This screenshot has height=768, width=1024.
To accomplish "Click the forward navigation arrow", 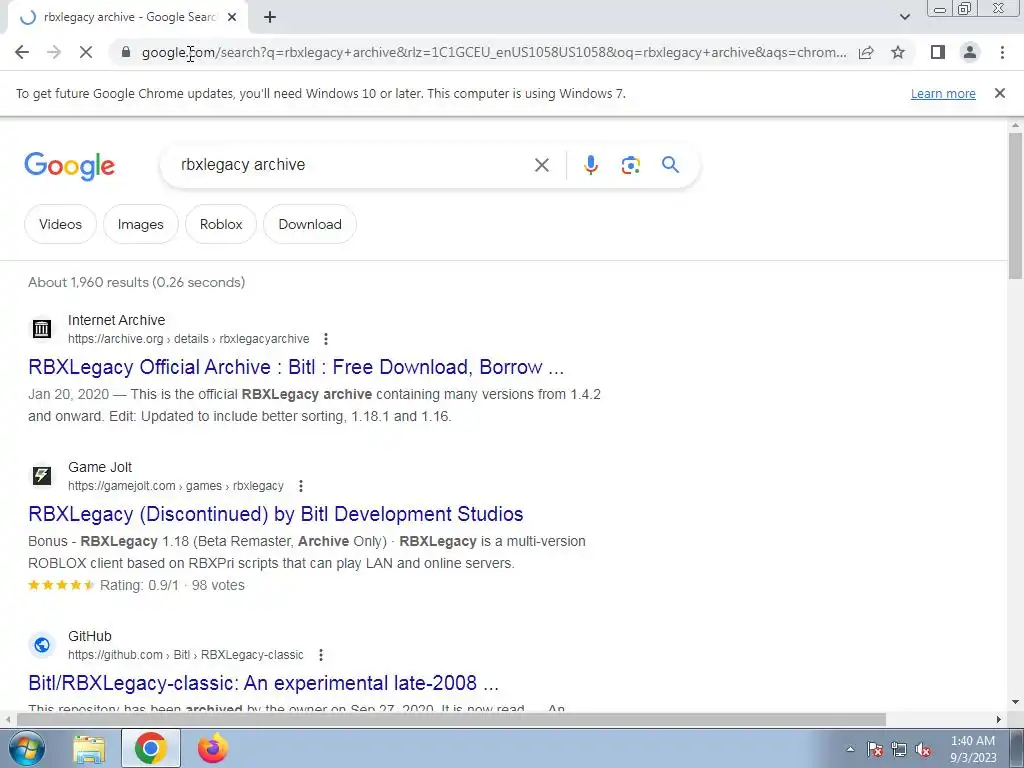I will [x=54, y=52].
